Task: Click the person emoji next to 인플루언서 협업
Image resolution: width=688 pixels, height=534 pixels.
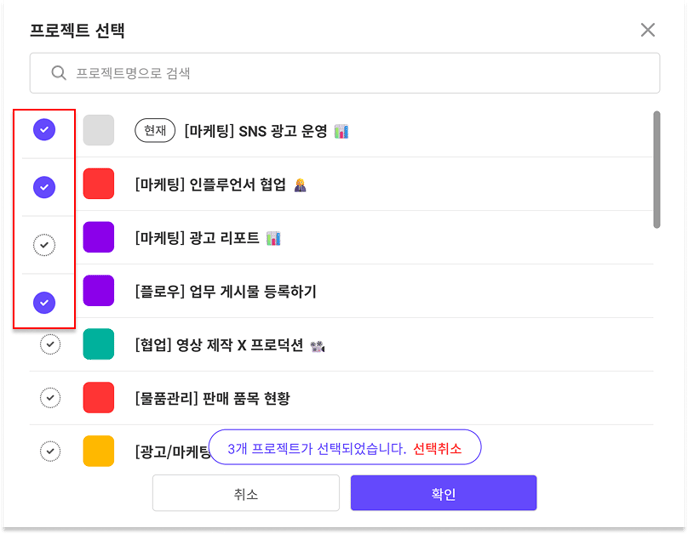Action: click(x=300, y=185)
